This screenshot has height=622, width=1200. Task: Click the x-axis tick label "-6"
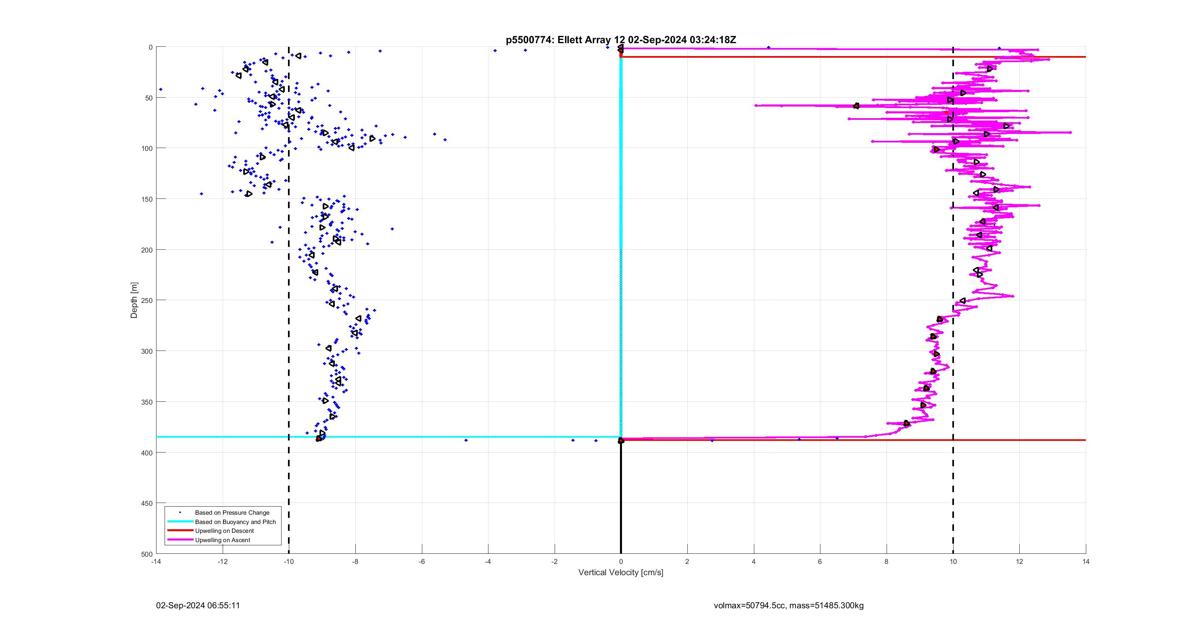[x=422, y=562]
